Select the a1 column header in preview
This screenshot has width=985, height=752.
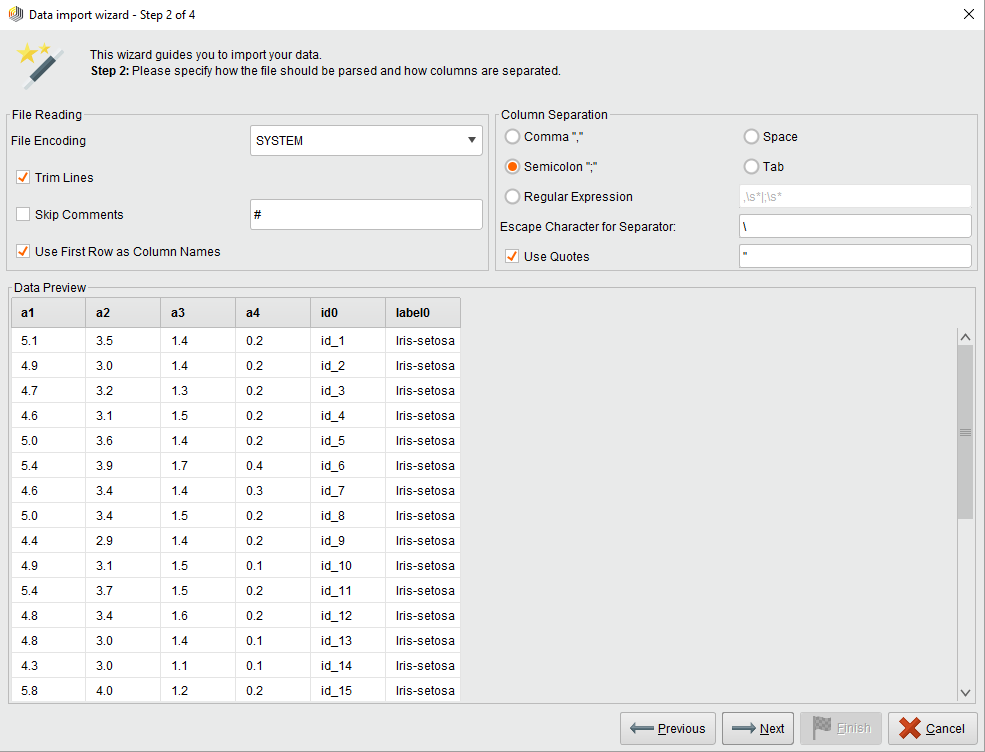coord(47,312)
